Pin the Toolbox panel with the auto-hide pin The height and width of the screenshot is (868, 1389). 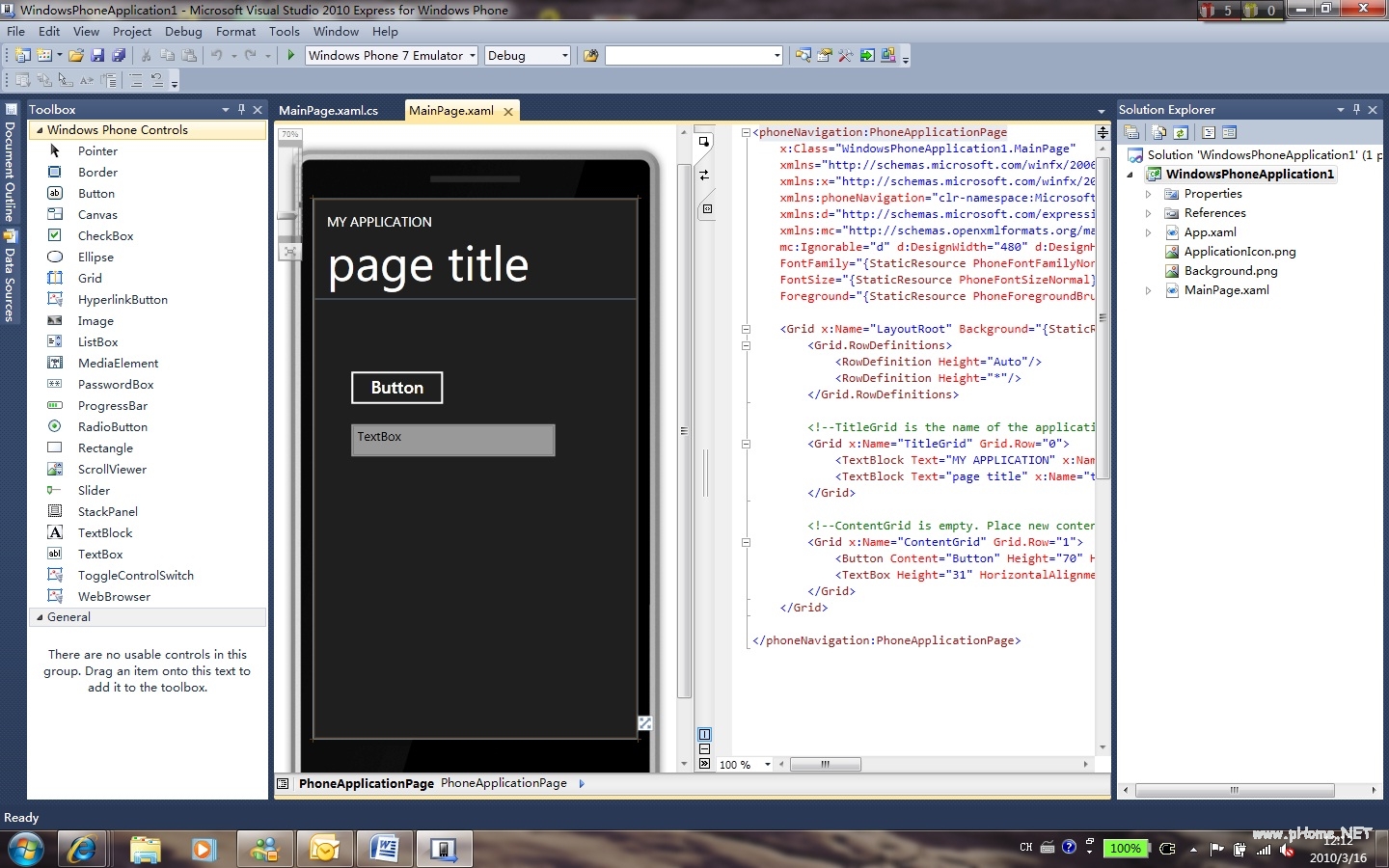click(241, 110)
